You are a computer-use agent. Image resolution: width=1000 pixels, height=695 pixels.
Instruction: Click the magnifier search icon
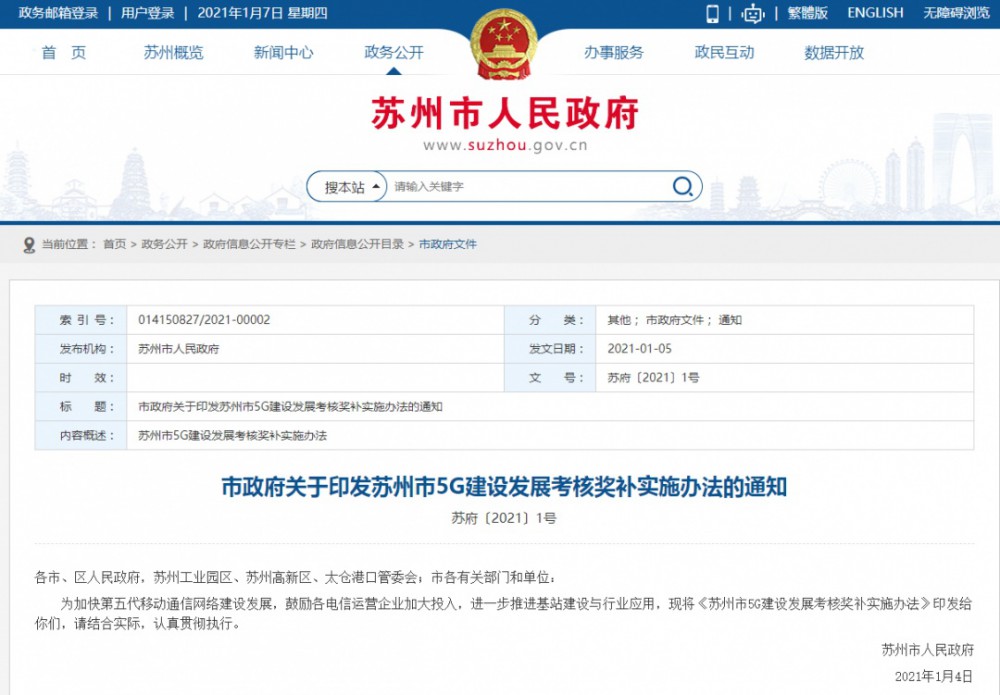(682, 187)
